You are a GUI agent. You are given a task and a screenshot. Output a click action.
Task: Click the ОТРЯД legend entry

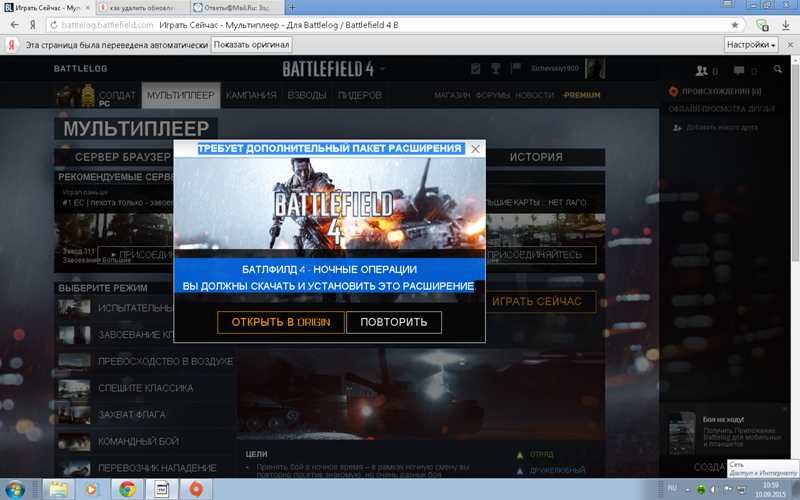point(541,455)
